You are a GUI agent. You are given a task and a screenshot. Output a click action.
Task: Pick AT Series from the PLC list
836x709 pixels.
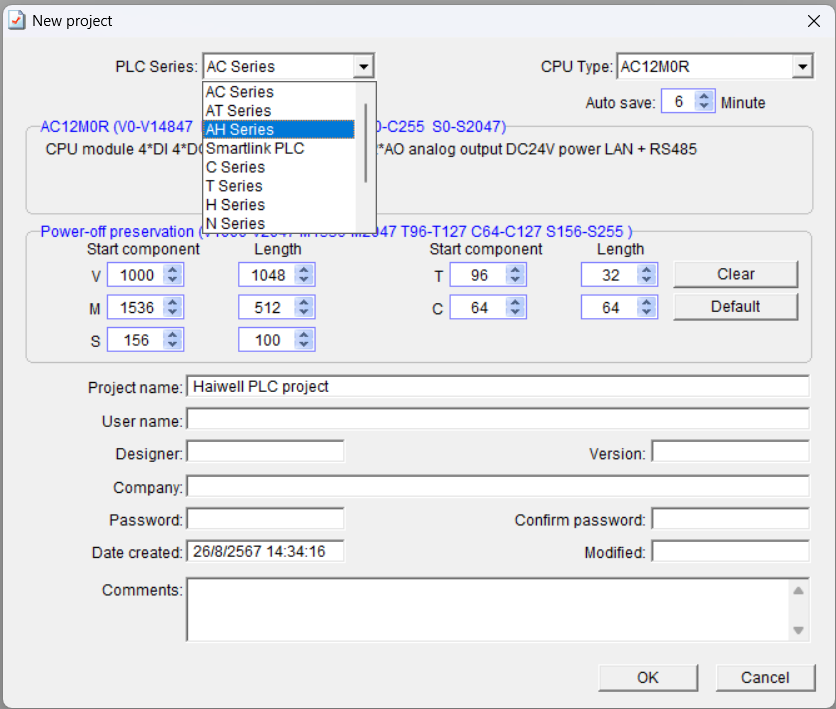pos(278,110)
